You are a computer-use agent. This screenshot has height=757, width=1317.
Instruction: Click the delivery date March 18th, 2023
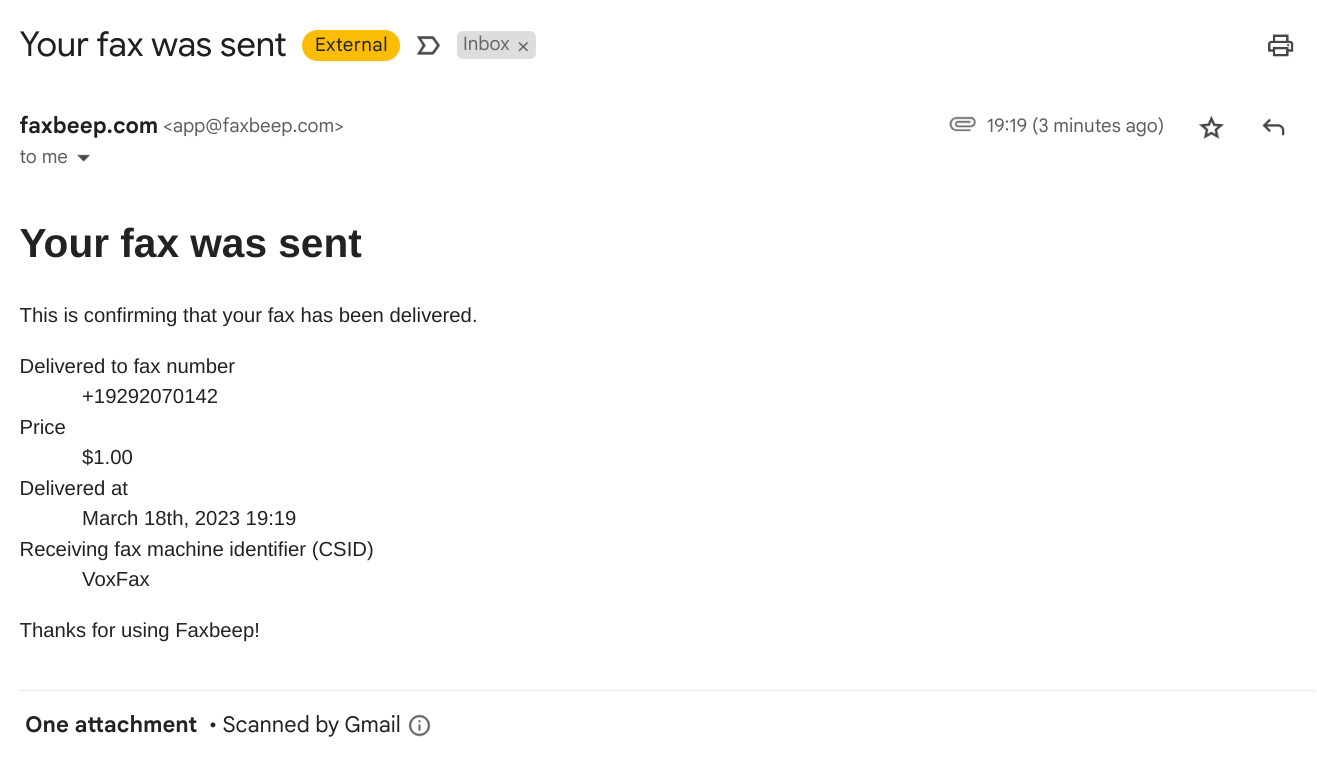click(161, 519)
